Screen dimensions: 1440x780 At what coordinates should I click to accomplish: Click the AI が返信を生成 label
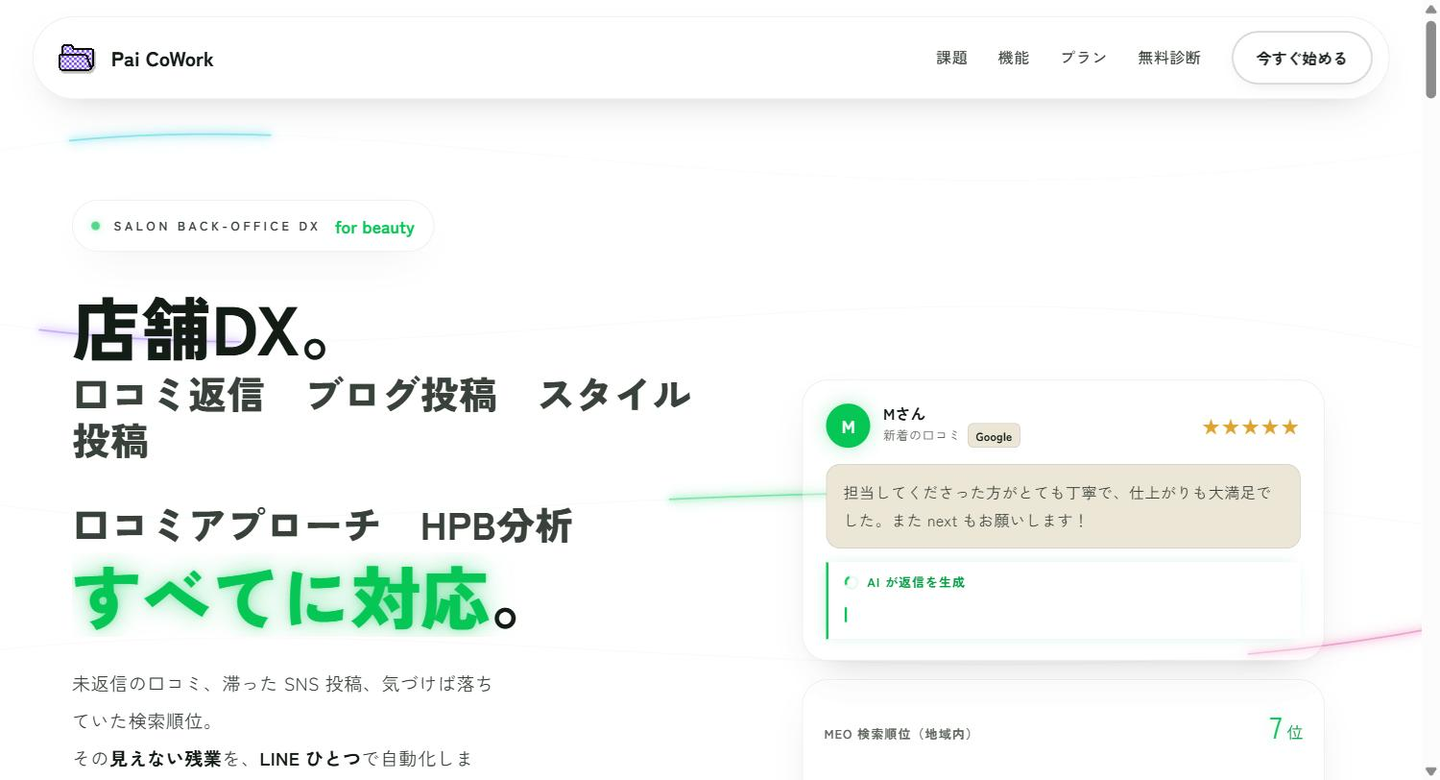click(916, 582)
